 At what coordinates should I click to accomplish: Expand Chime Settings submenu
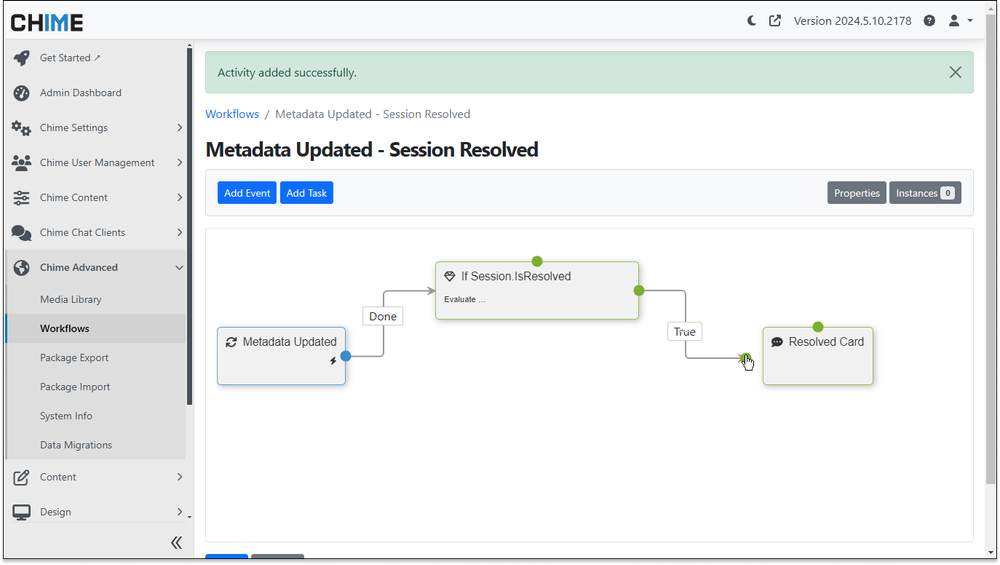pyautogui.click(x=179, y=128)
